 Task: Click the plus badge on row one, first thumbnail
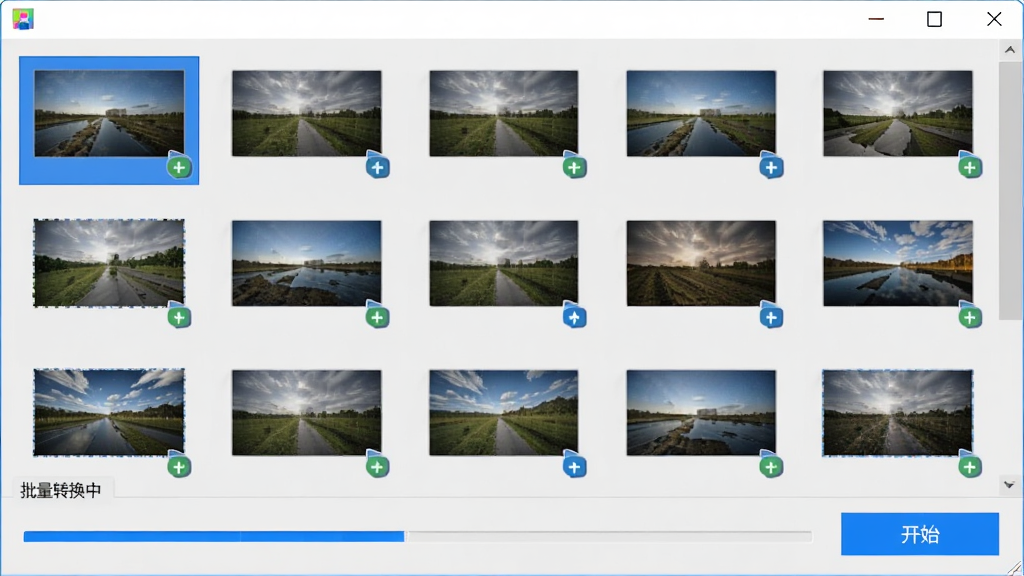coord(179,167)
